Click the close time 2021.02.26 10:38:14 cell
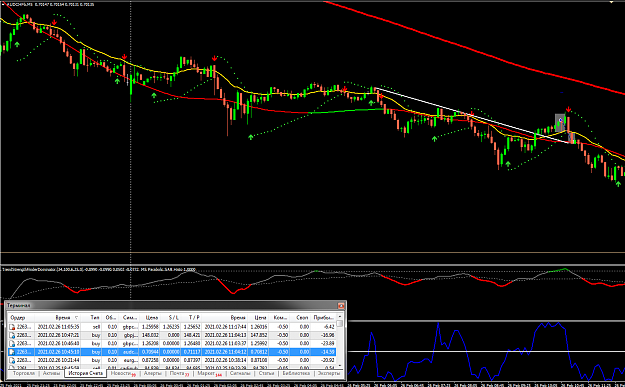The width and height of the screenshot is (625, 387). [x=225, y=360]
